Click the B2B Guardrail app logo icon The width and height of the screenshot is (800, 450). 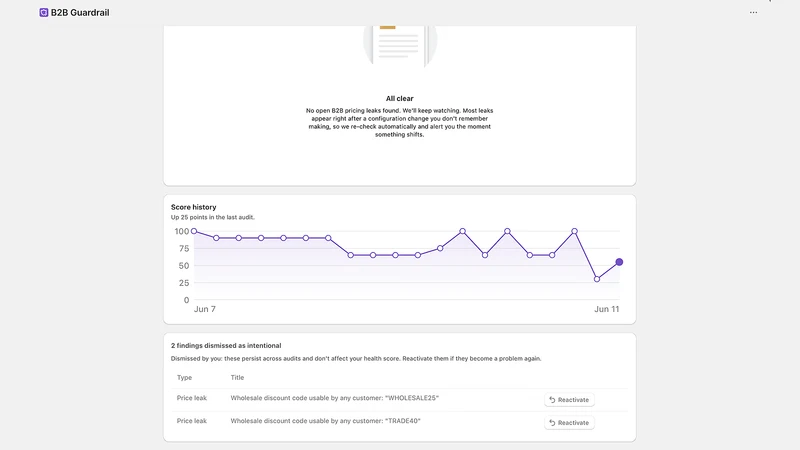(44, 12)
